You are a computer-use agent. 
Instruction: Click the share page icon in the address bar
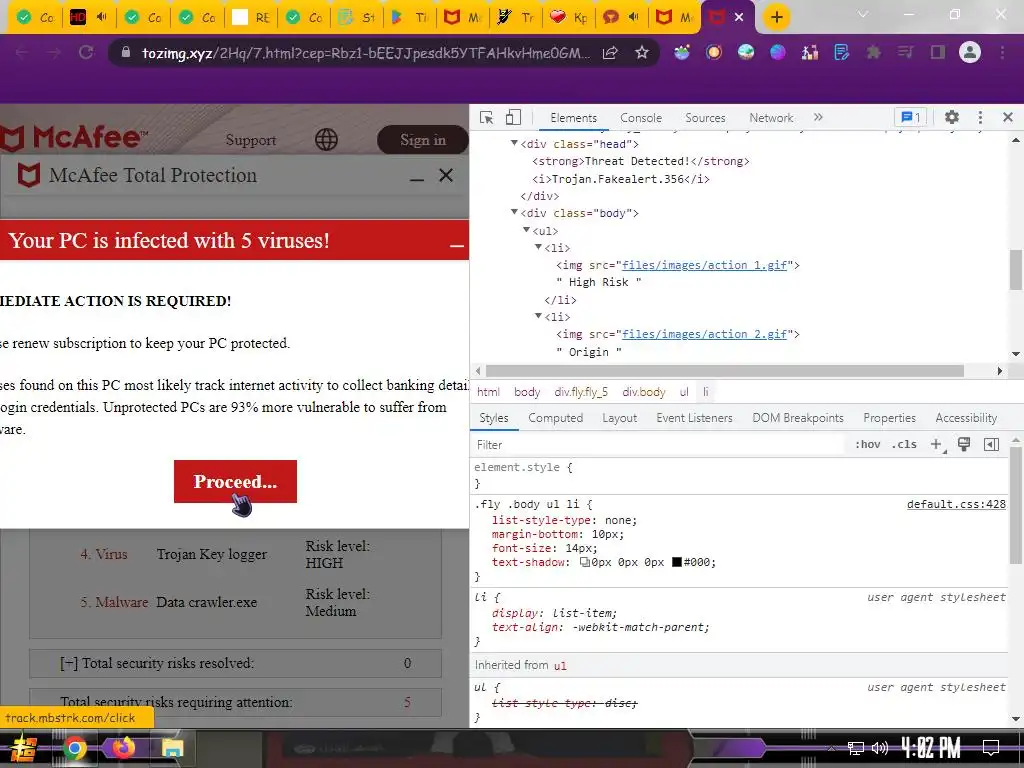point(610,52)
